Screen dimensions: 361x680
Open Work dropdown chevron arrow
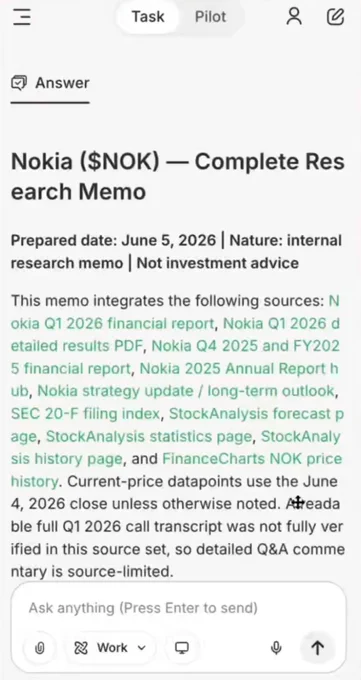[141, 648]
